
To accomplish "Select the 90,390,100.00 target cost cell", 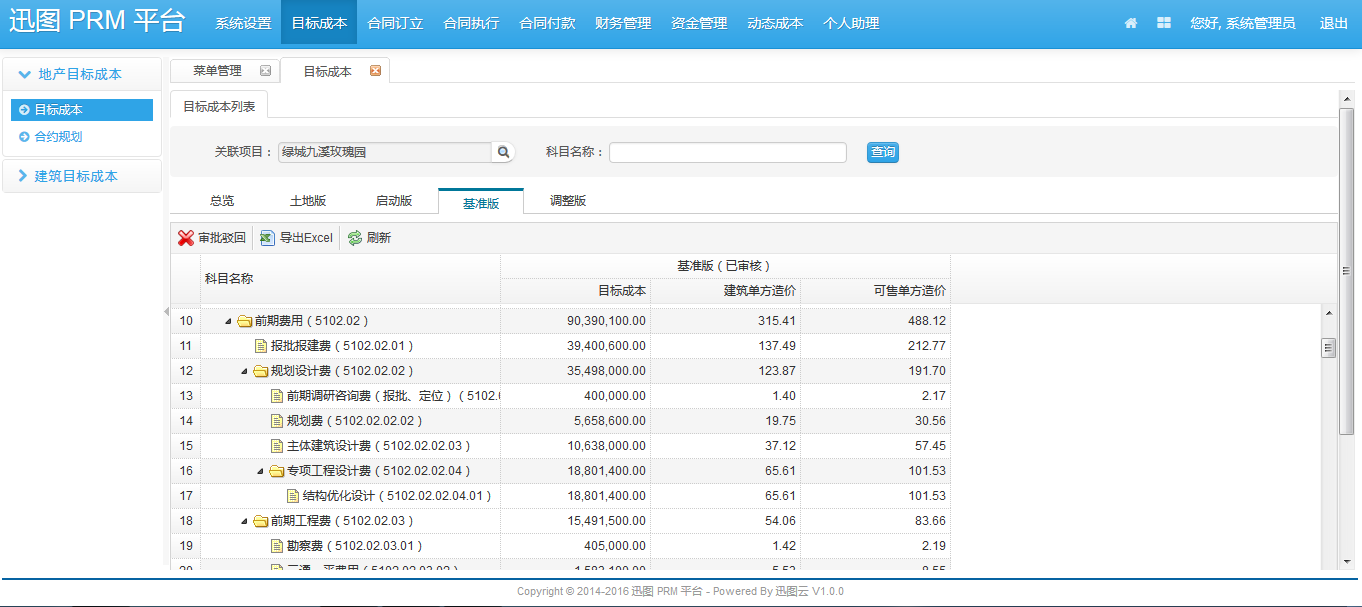I will (575, 321).
